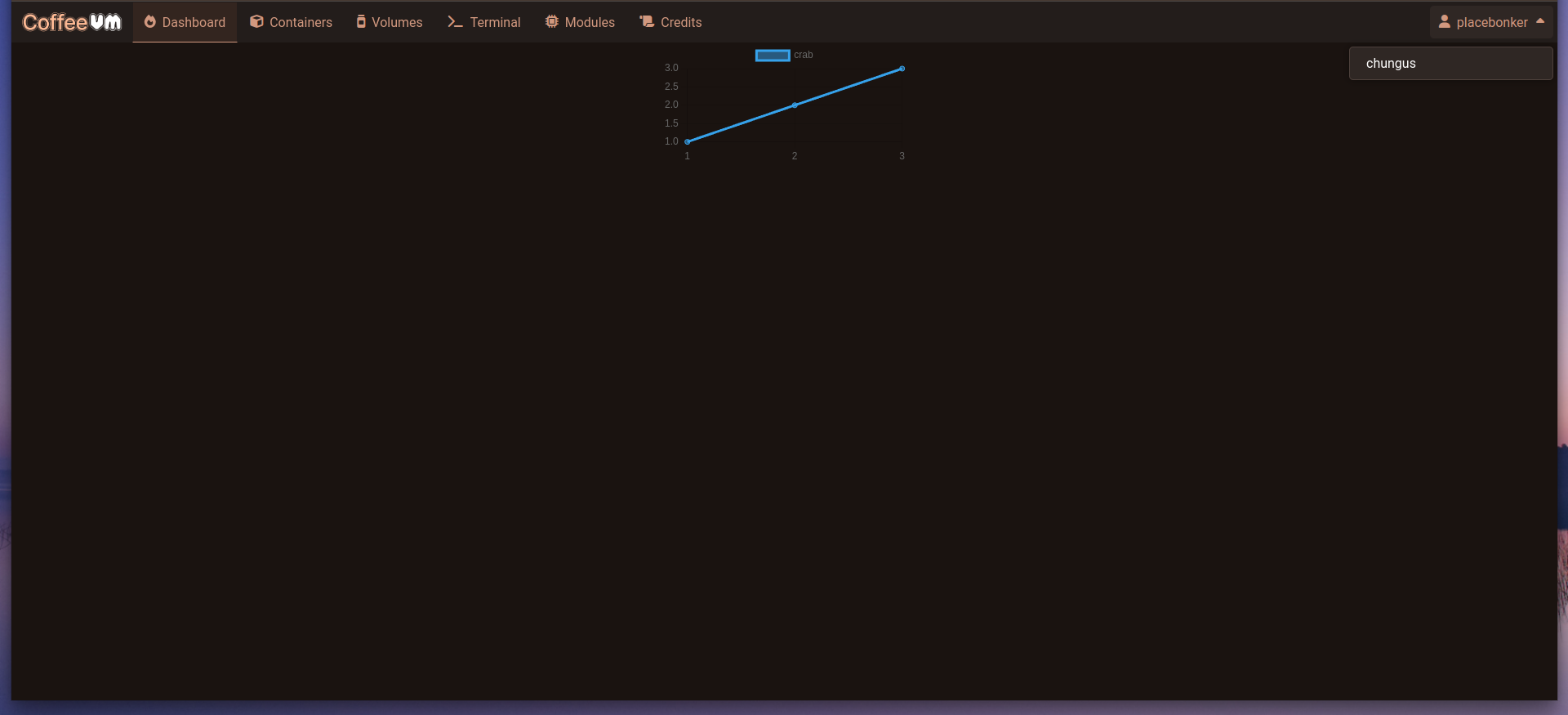Hide the series via crab legend text
This screenshot has height=715, width=1568.
(x=804, y=55)
